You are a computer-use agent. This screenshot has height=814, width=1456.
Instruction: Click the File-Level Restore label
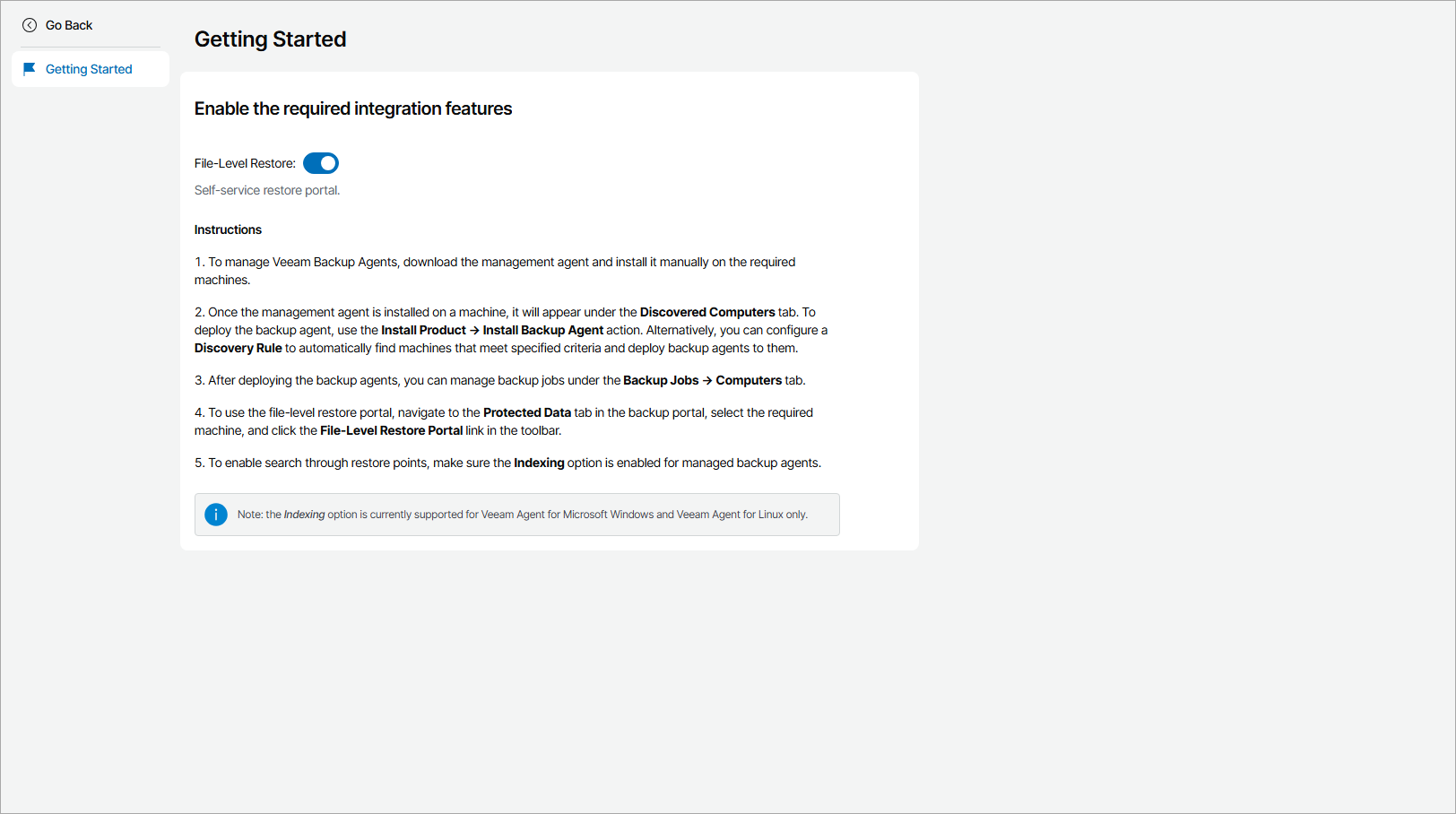point(244,163)
